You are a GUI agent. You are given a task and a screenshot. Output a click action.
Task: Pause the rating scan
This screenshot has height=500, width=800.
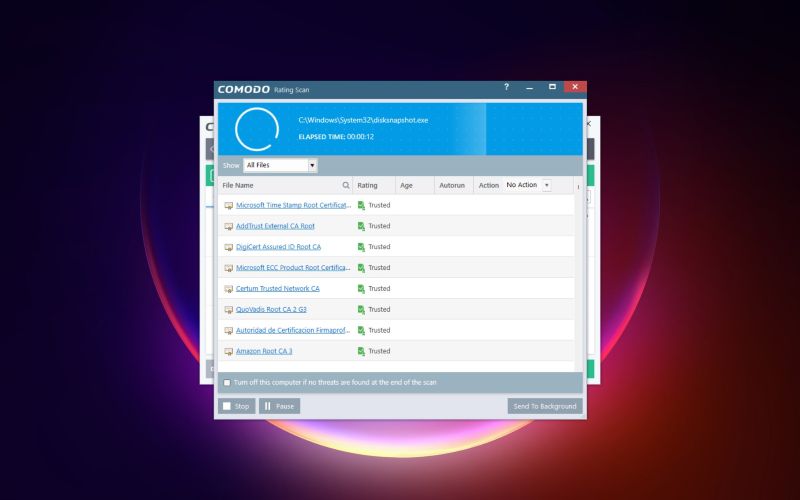coord(280,406)
